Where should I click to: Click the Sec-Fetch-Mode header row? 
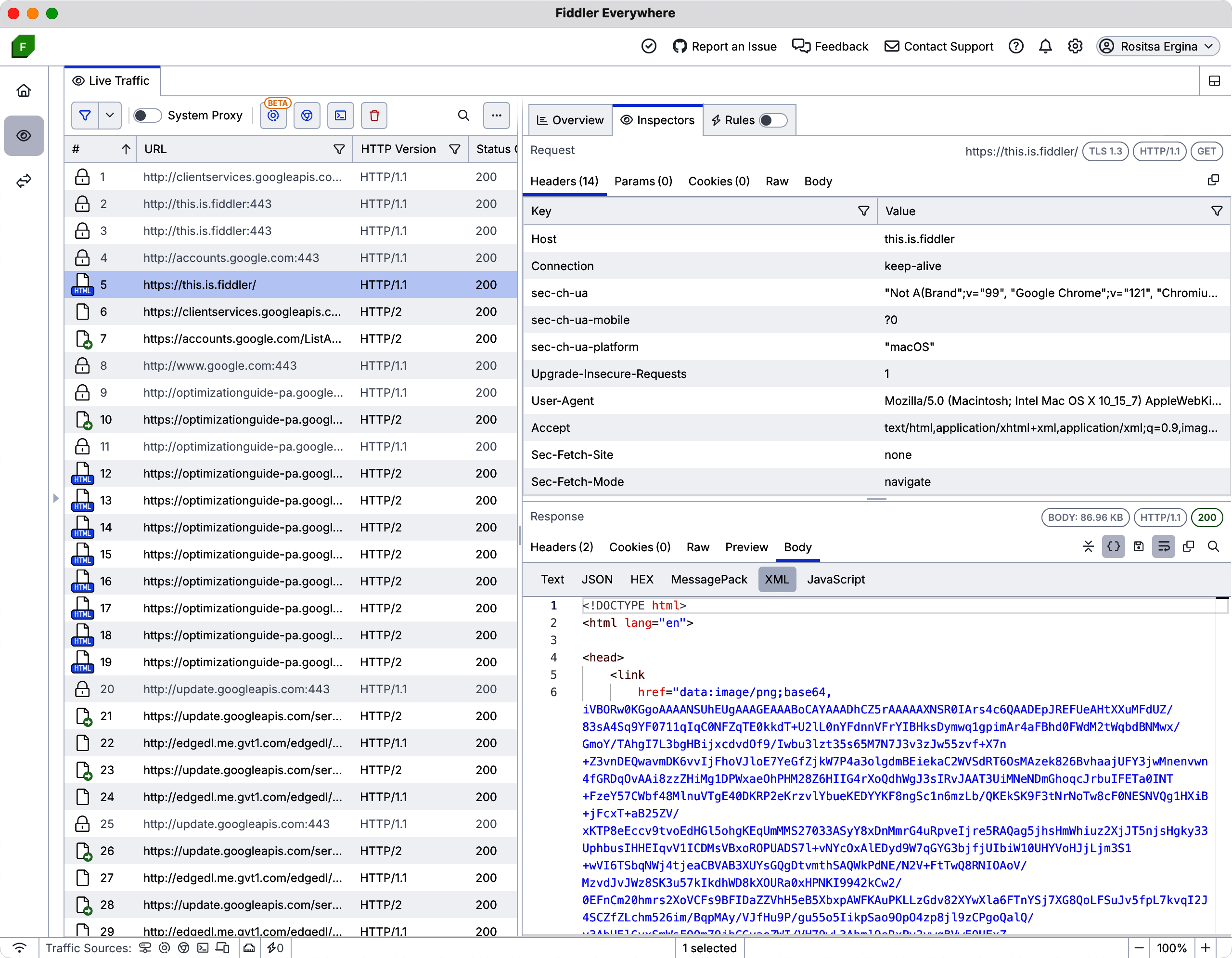(x=876, y=482)
